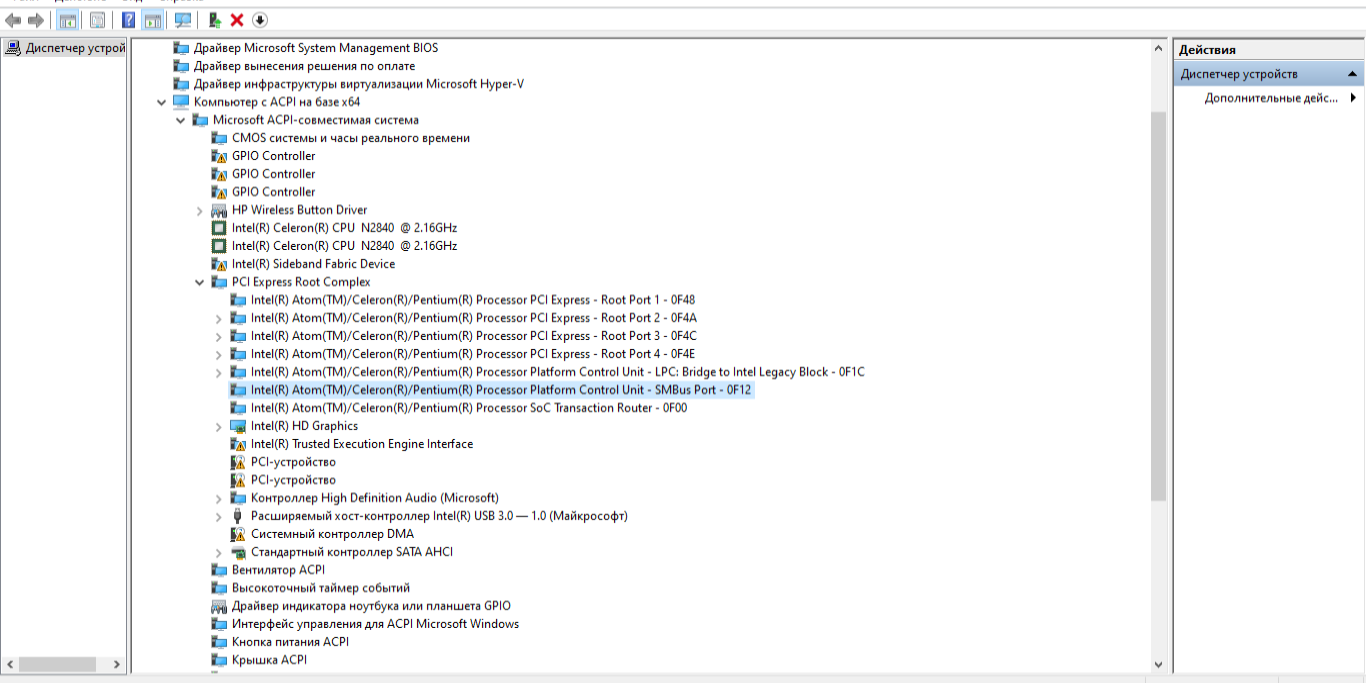Select Кнопка питания ACPI
Viewport: 1366px width, 683px height.
tap(290, 642)
